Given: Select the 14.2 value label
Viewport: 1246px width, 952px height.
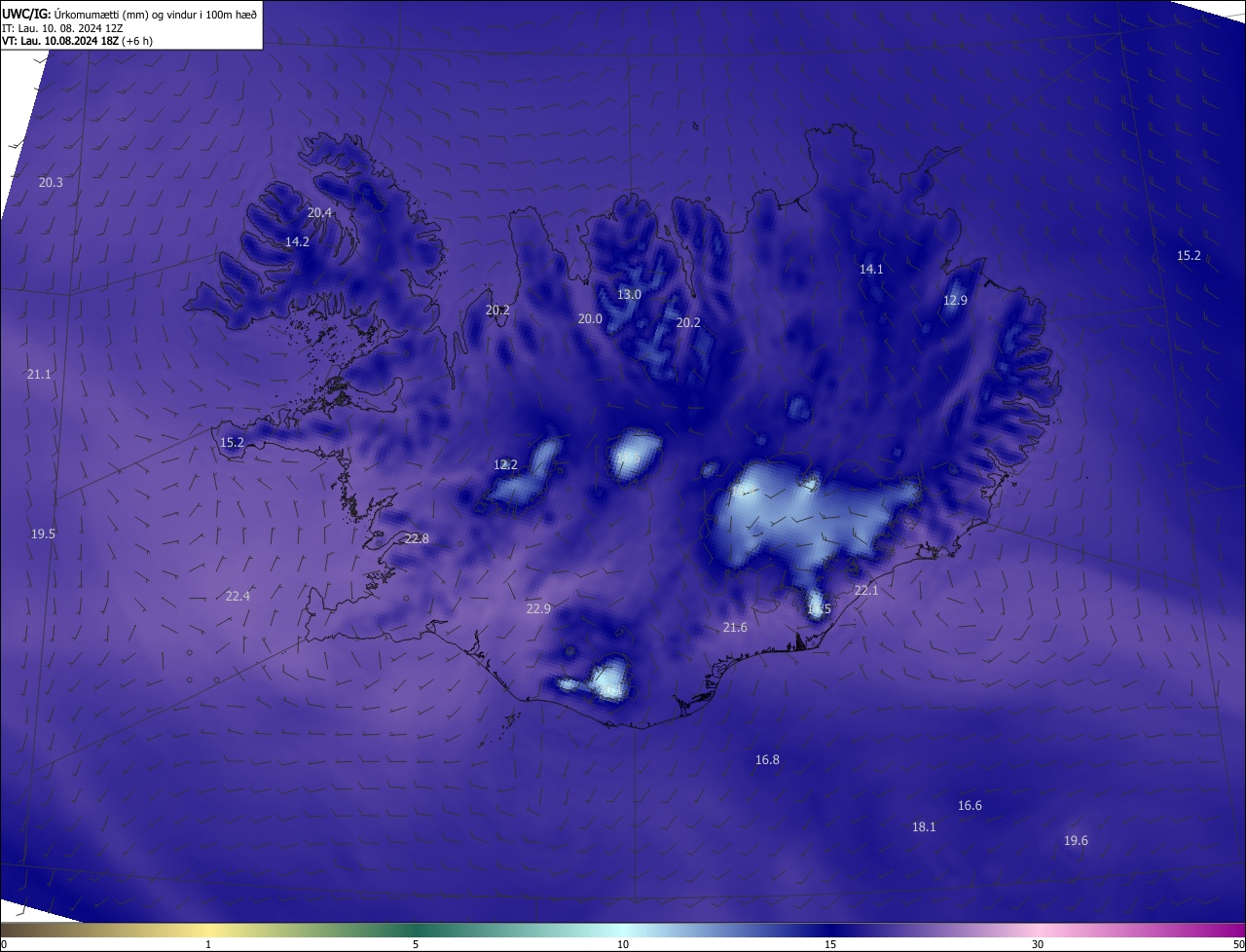Looking at the screenshot, I should [x=297, y=241].
